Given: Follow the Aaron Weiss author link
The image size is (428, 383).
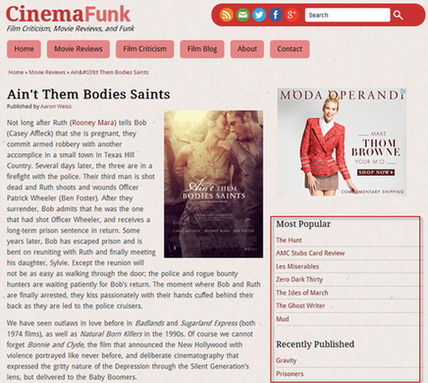Looking at the screenshot, I should click(x=56, y=106).
